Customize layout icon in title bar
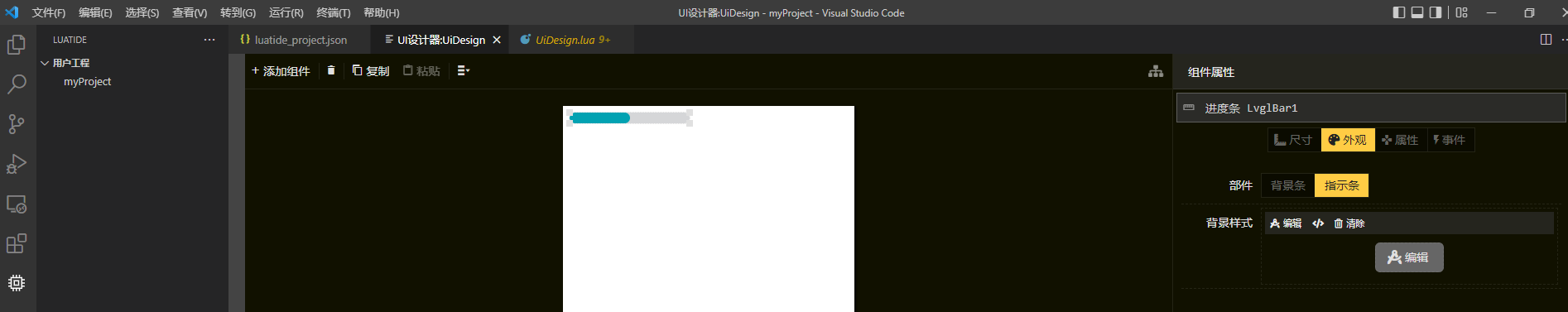 pos(1462,12)
